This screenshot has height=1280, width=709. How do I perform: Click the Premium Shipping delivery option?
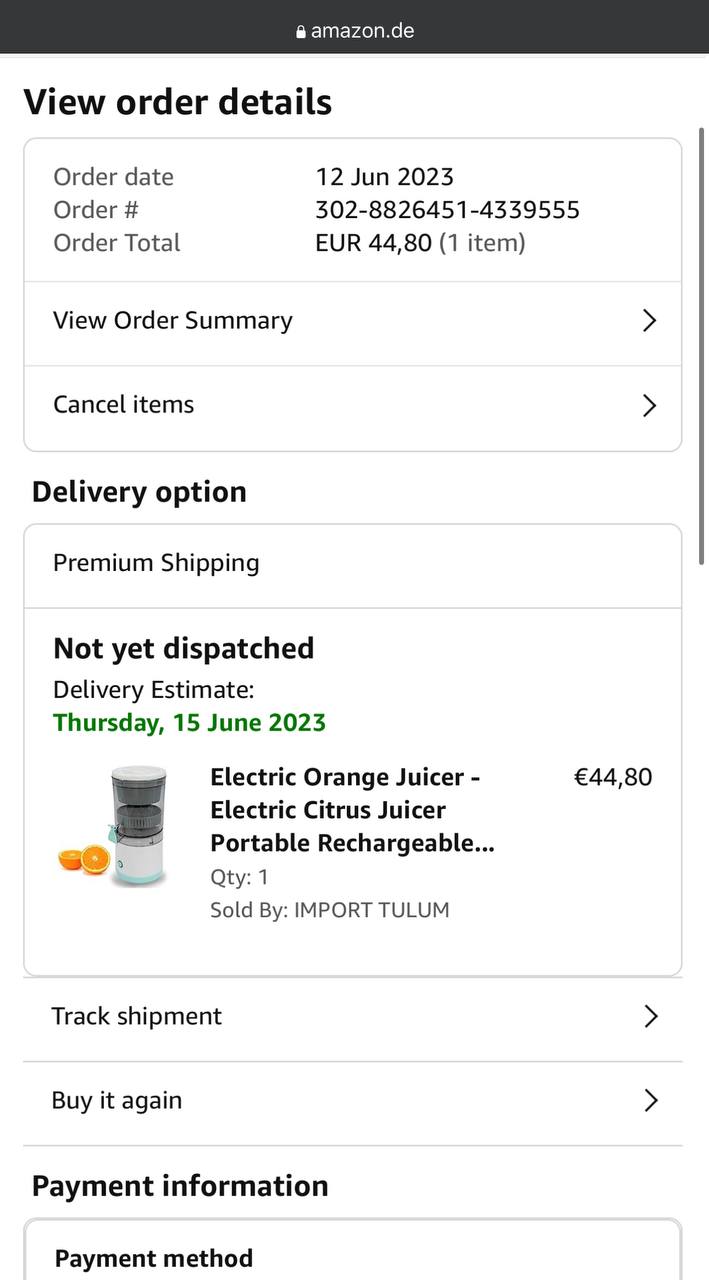pos(156,563)
